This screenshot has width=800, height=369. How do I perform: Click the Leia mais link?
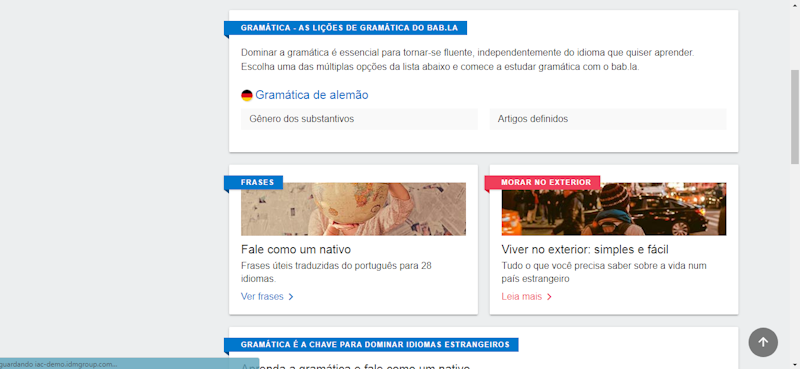point(521,297)
